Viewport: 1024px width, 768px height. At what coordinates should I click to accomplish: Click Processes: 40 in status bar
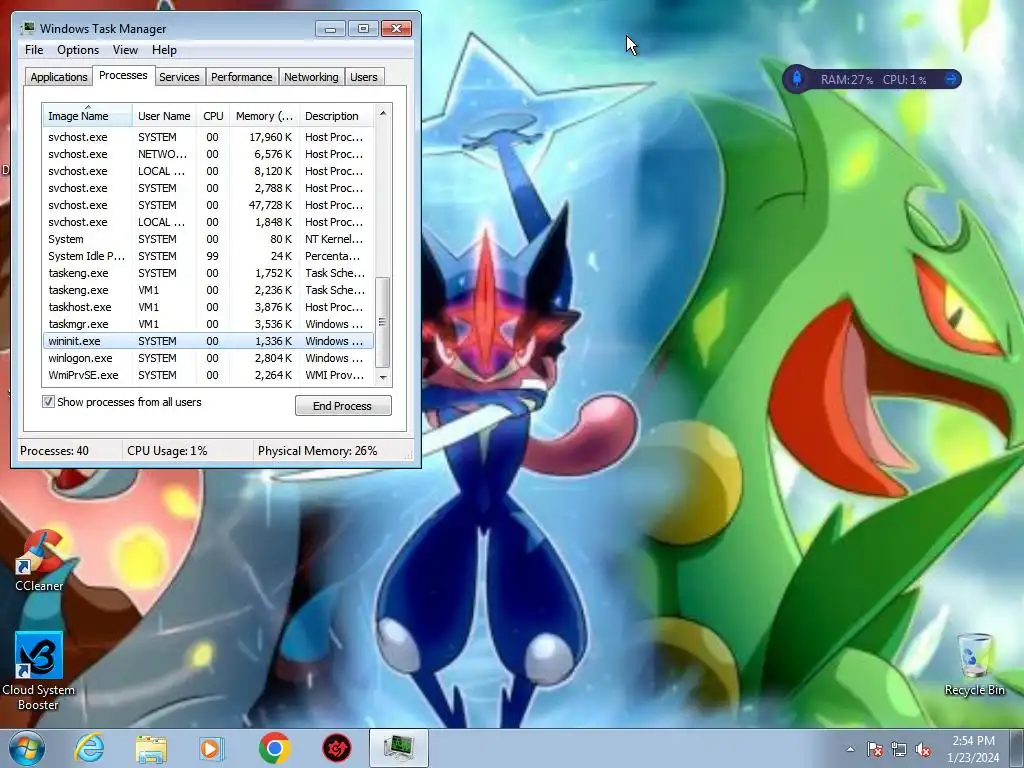(54, 451)
